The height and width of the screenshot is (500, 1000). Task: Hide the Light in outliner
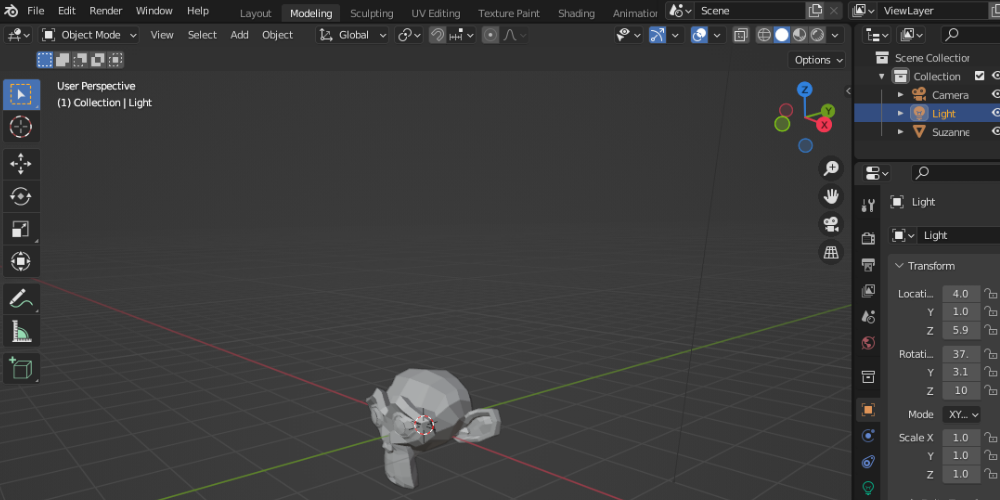995,113
